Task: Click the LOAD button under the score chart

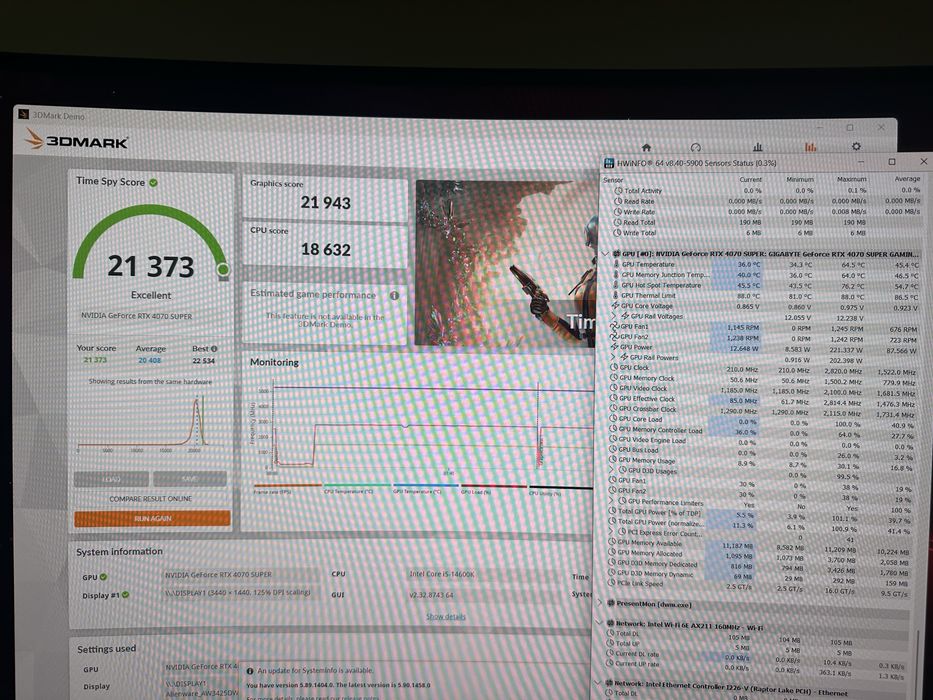Action: click(x=111, y=479)
